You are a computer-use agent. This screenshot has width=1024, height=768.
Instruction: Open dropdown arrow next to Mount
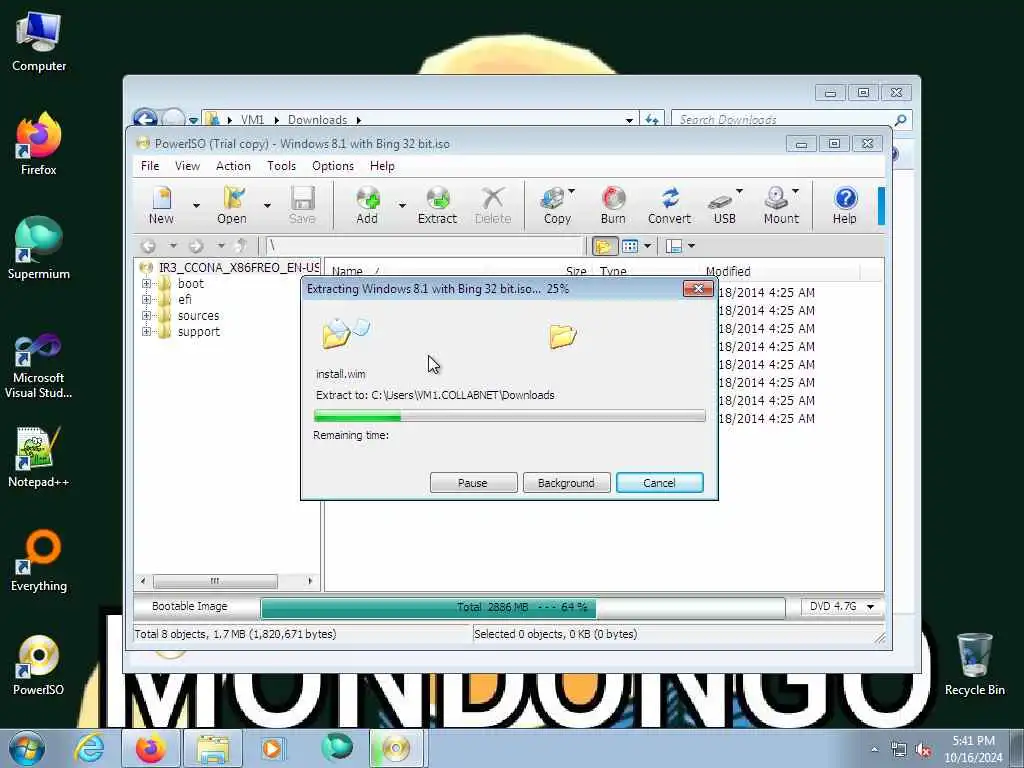tap(795, 191)
